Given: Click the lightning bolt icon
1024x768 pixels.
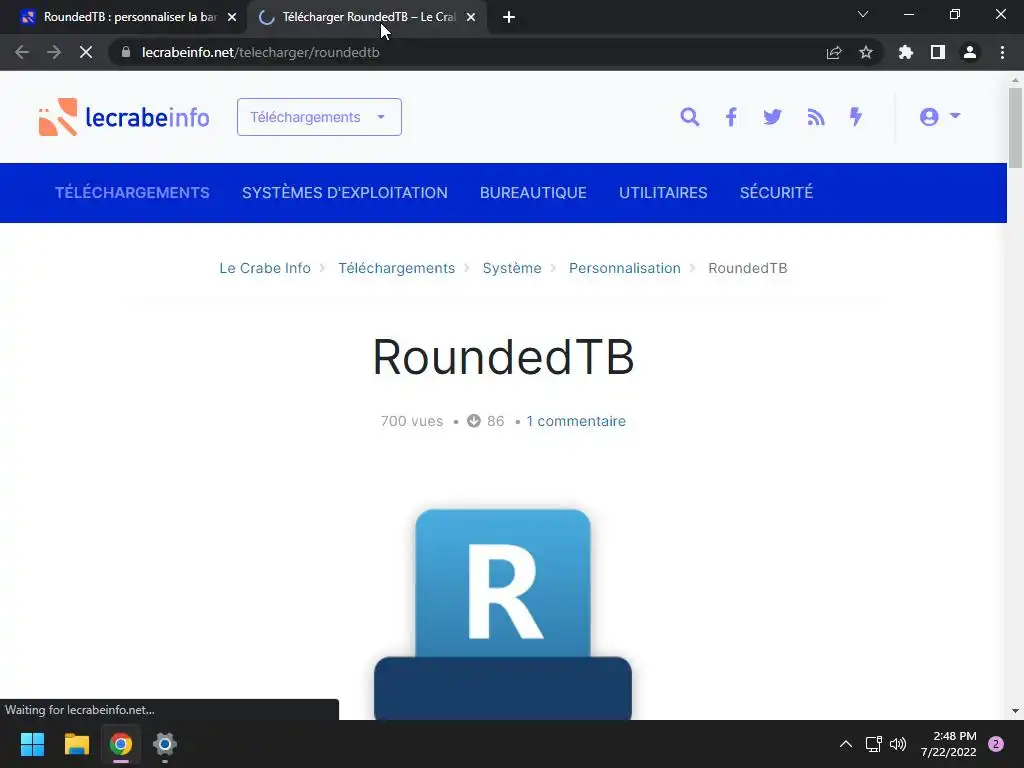Looking at the screenshot, I should [856, 117].
